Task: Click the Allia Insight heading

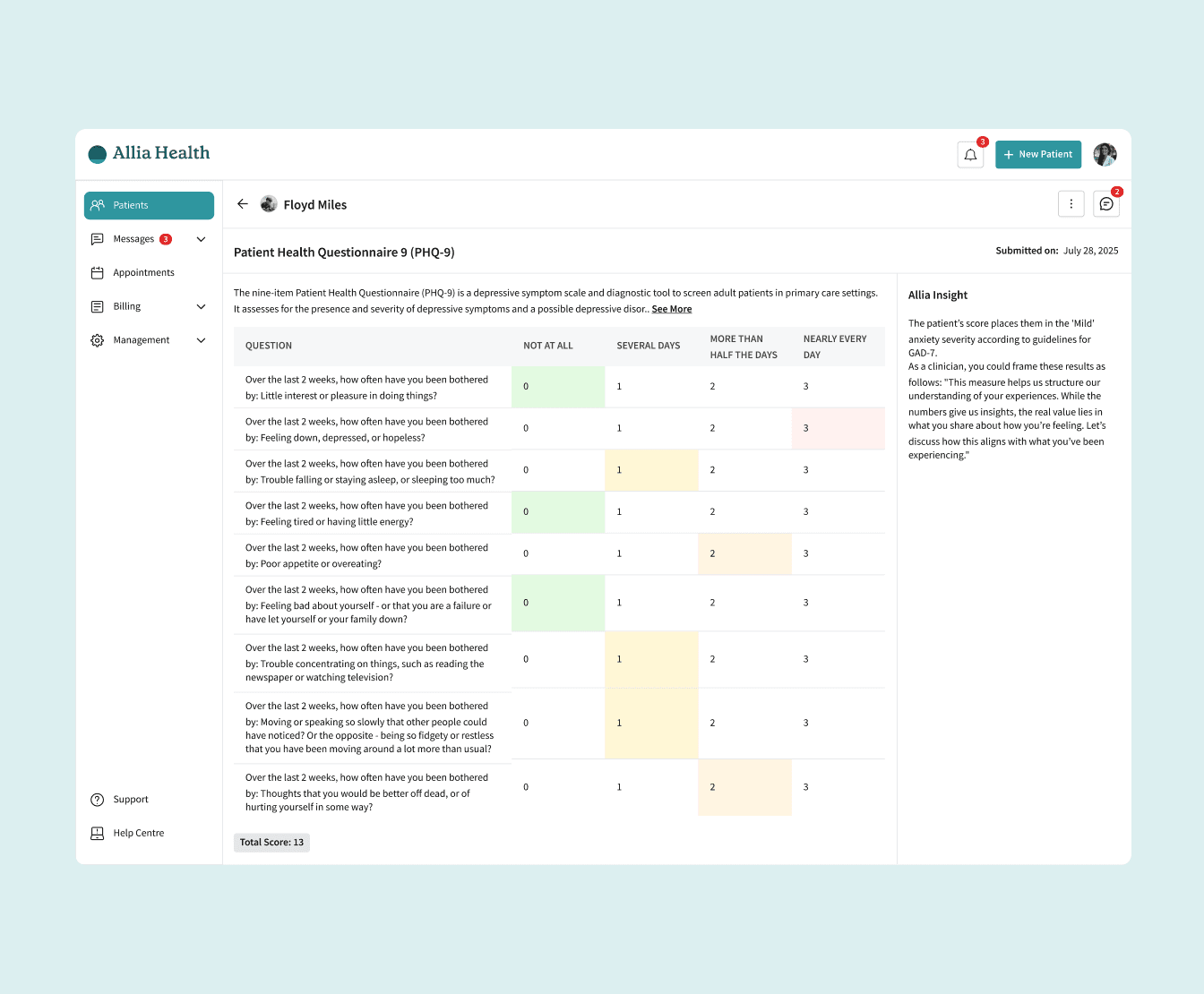Action: point(938,295)
